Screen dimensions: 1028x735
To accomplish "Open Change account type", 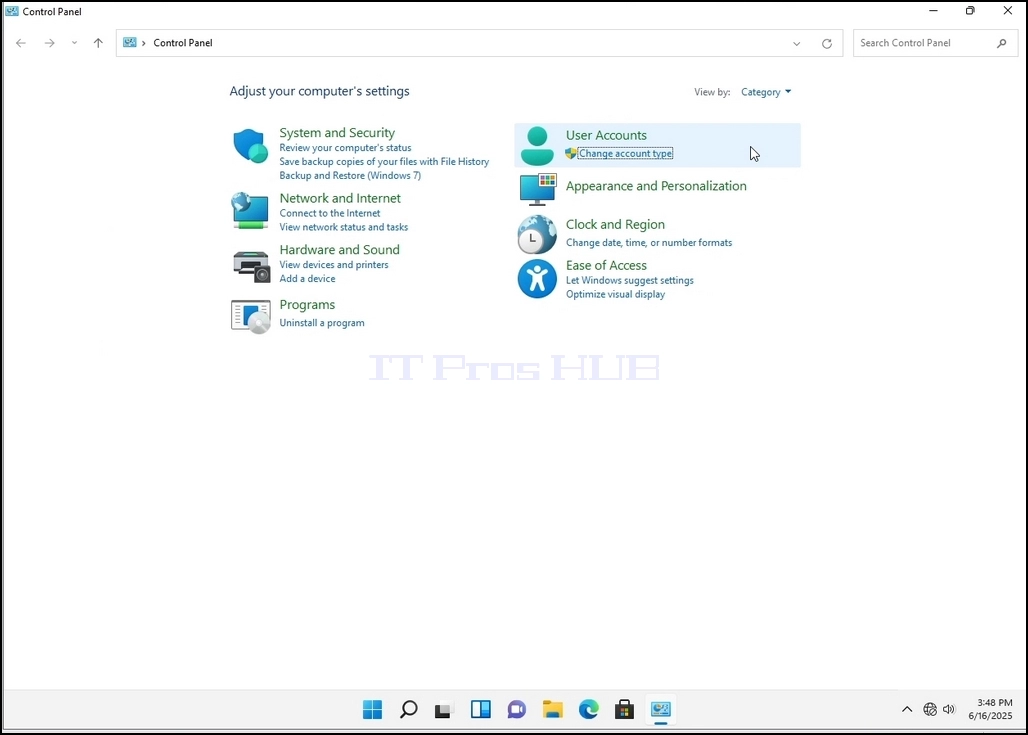I will (625, 153).
